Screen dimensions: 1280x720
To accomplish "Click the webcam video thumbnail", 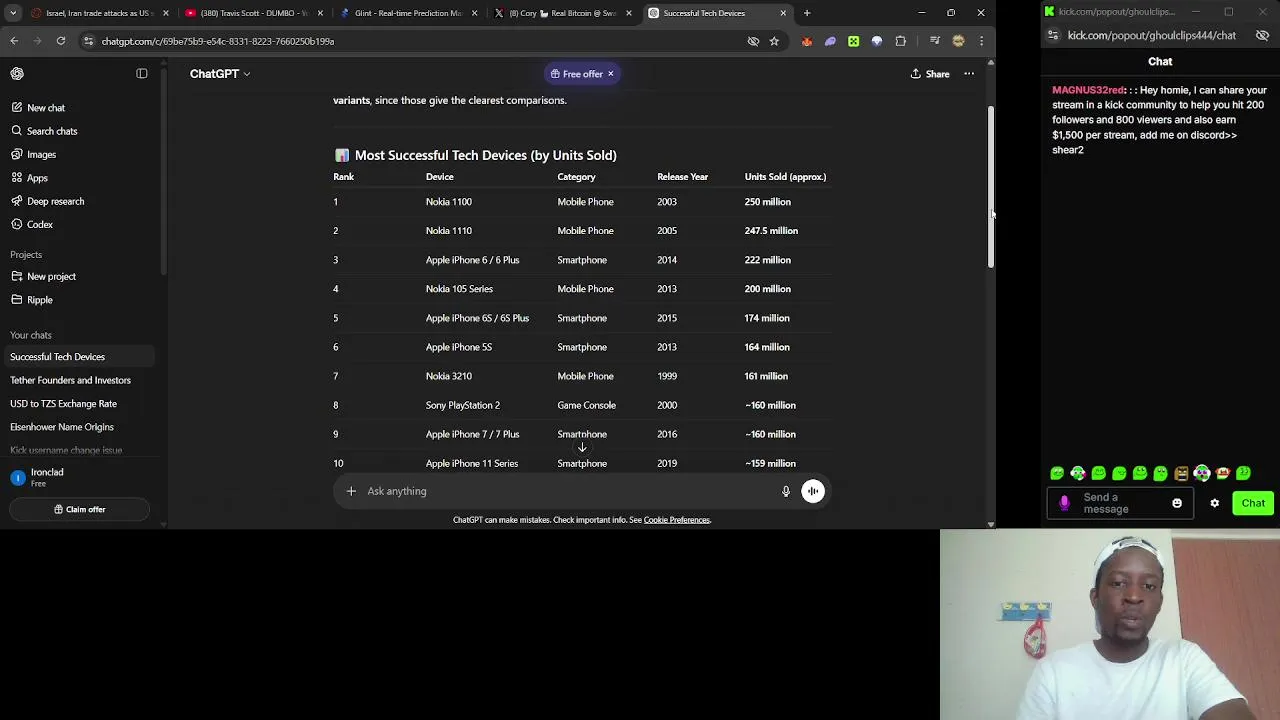I will point(1110,625).
